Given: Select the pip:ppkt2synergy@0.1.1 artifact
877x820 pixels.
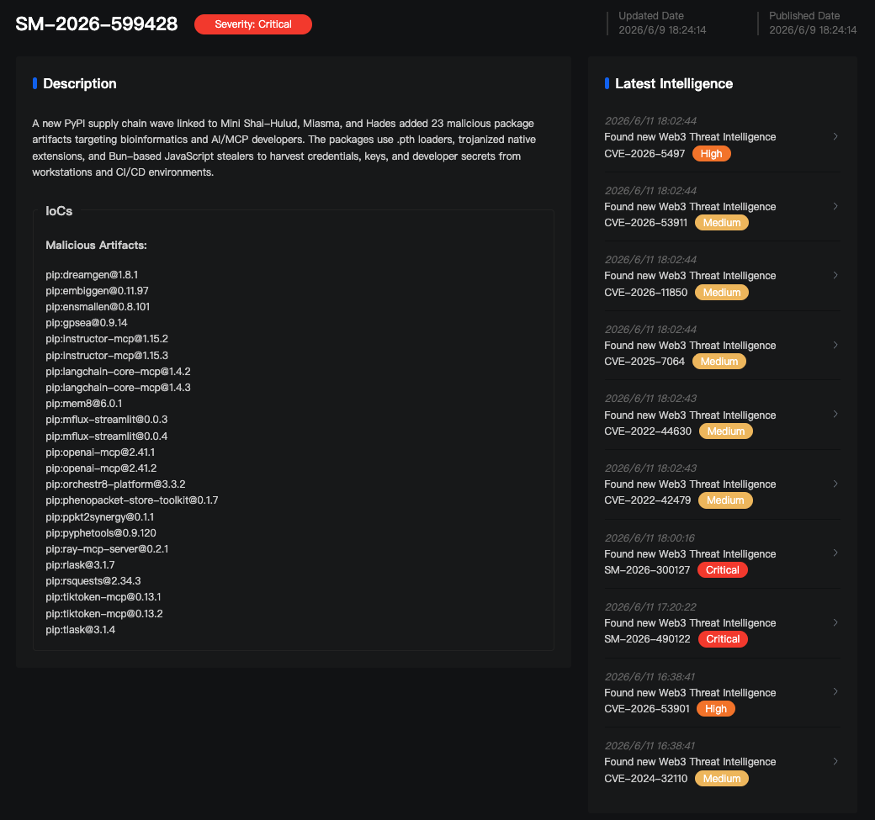Looking at the screenshot, I should point(100,517).
